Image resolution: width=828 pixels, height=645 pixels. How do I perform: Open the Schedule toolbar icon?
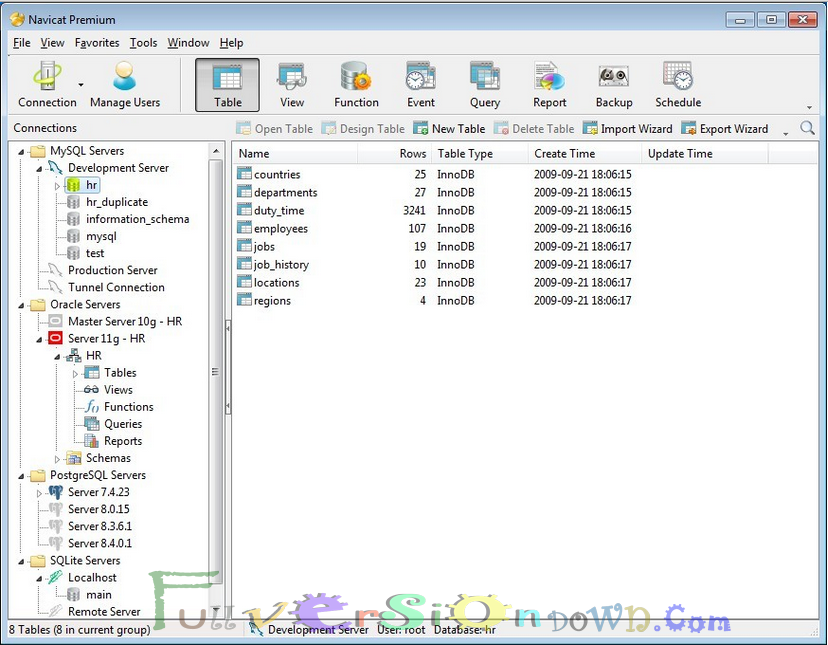pyautogui.click(x=678, y=85)
